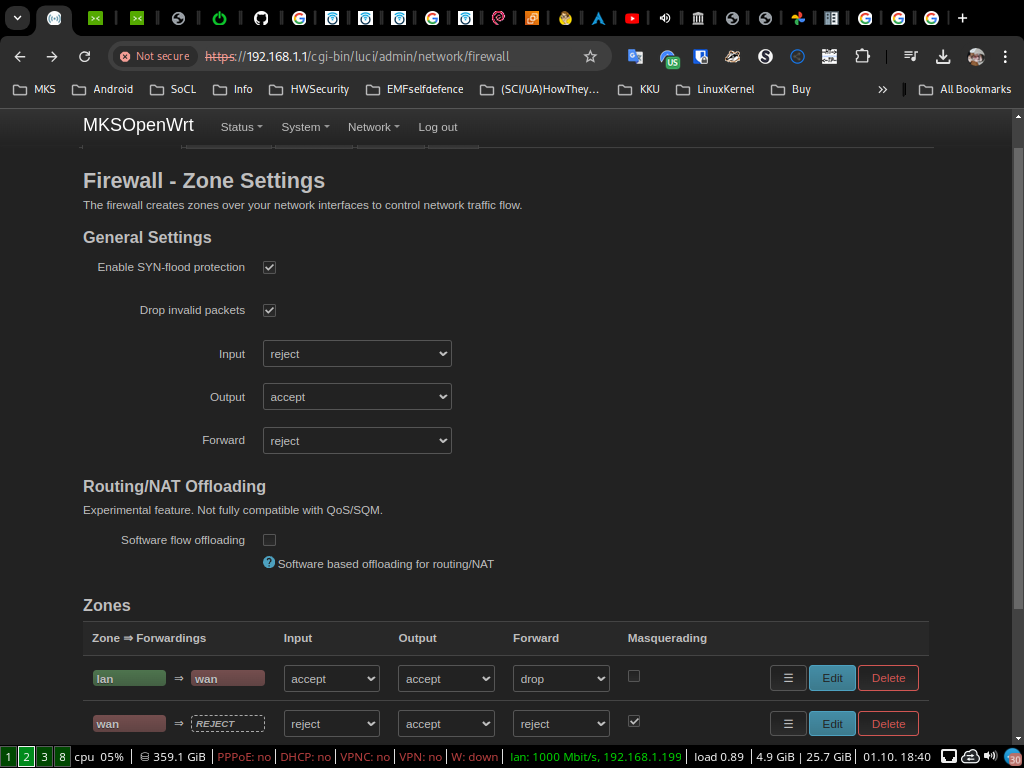1024x768 pixels.
Task: Open the Status menu in LuCI navbar
Action: [242, 127]
